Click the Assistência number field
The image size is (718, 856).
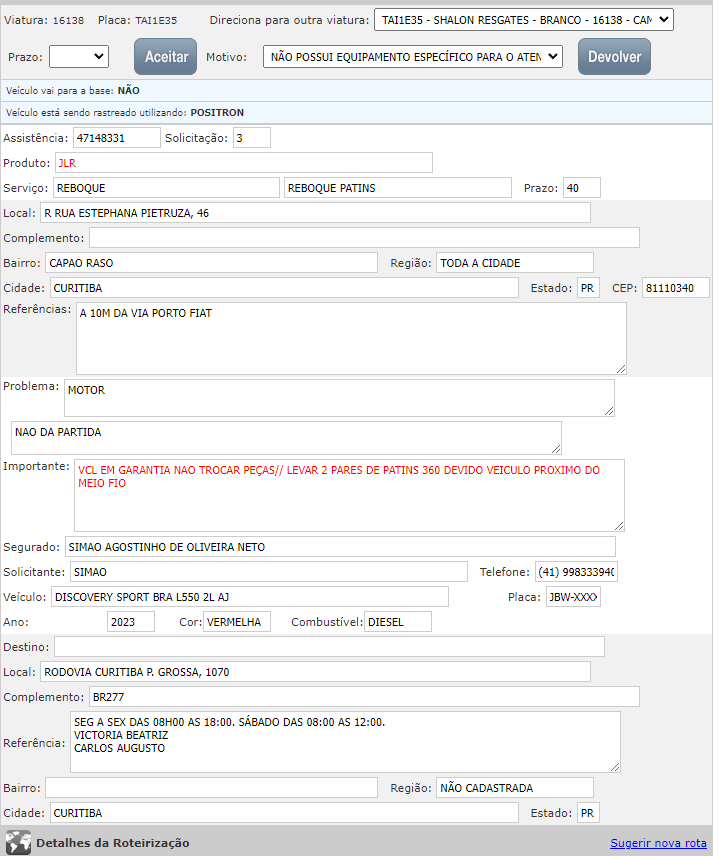click(x=116, y=138)
